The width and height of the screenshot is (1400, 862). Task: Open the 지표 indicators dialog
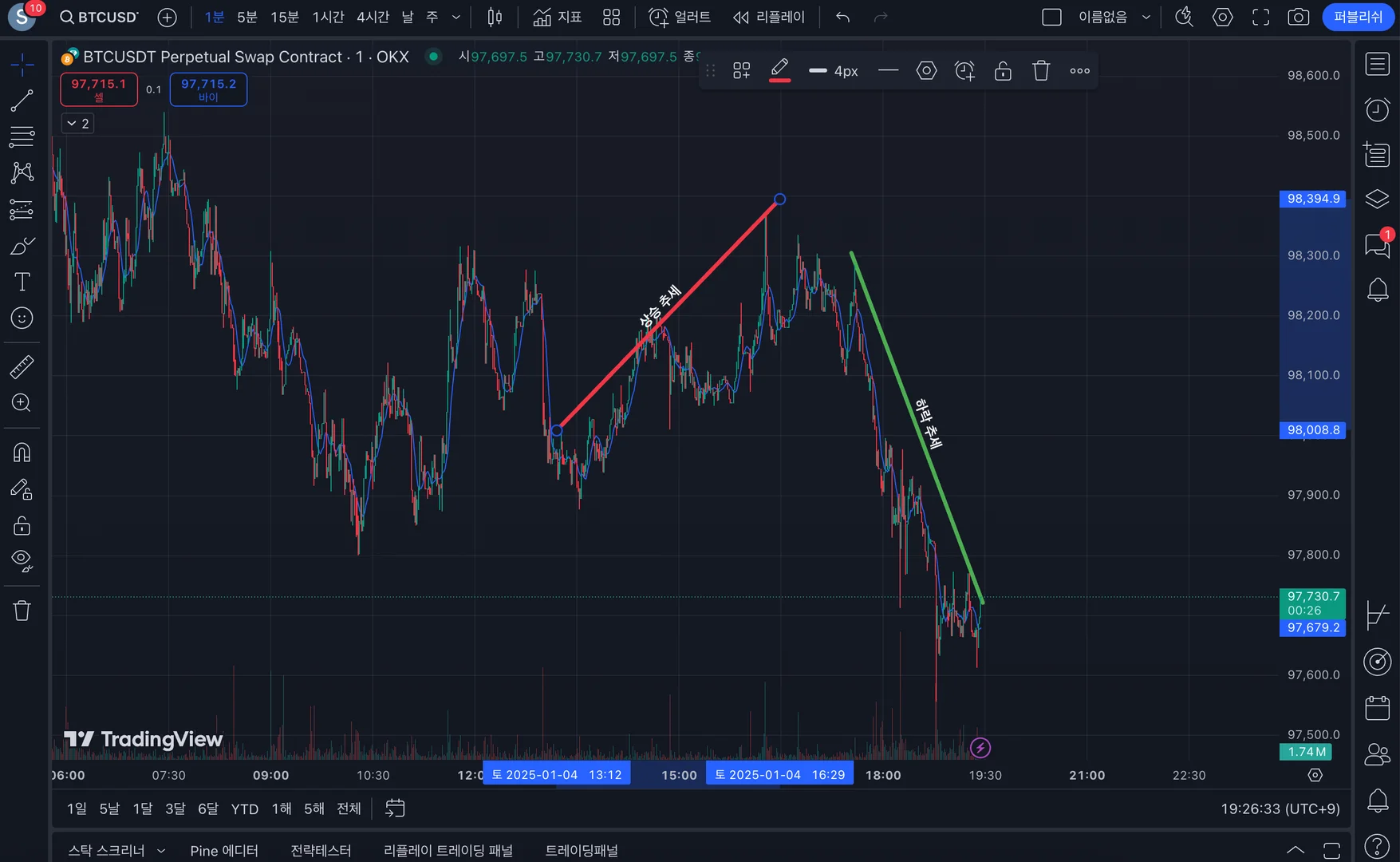(558, 17)
